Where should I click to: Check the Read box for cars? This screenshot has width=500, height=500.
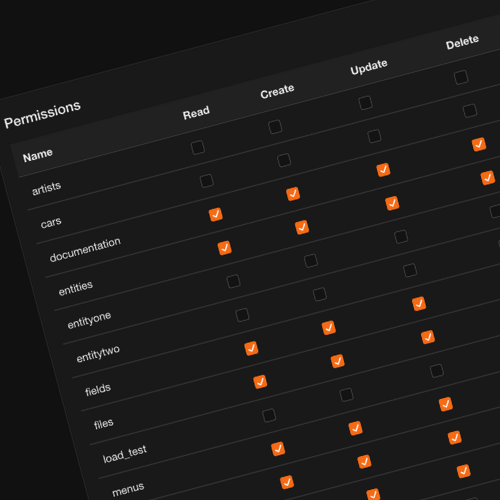[207, 181]
